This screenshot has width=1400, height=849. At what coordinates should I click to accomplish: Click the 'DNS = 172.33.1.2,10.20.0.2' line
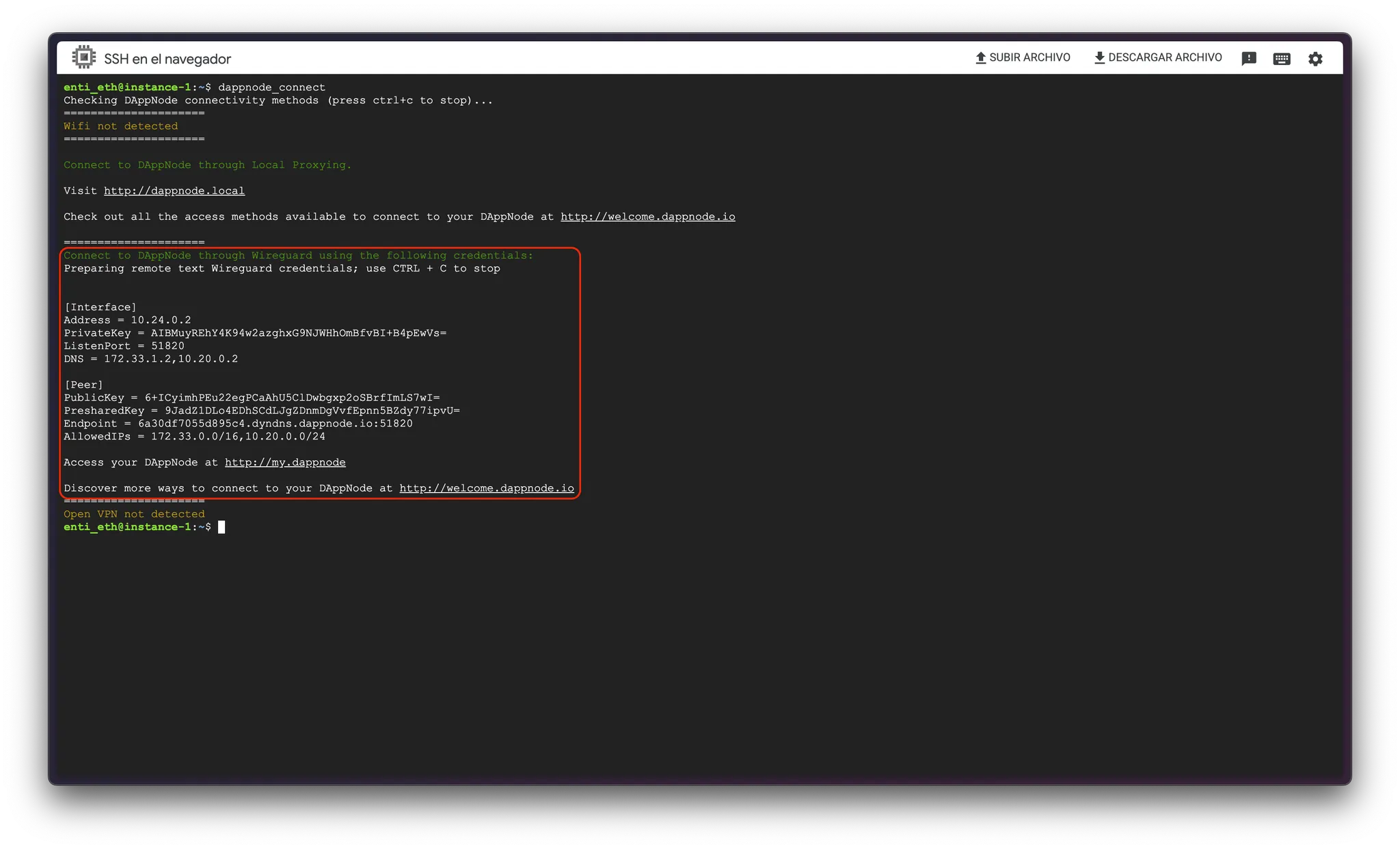151,360
